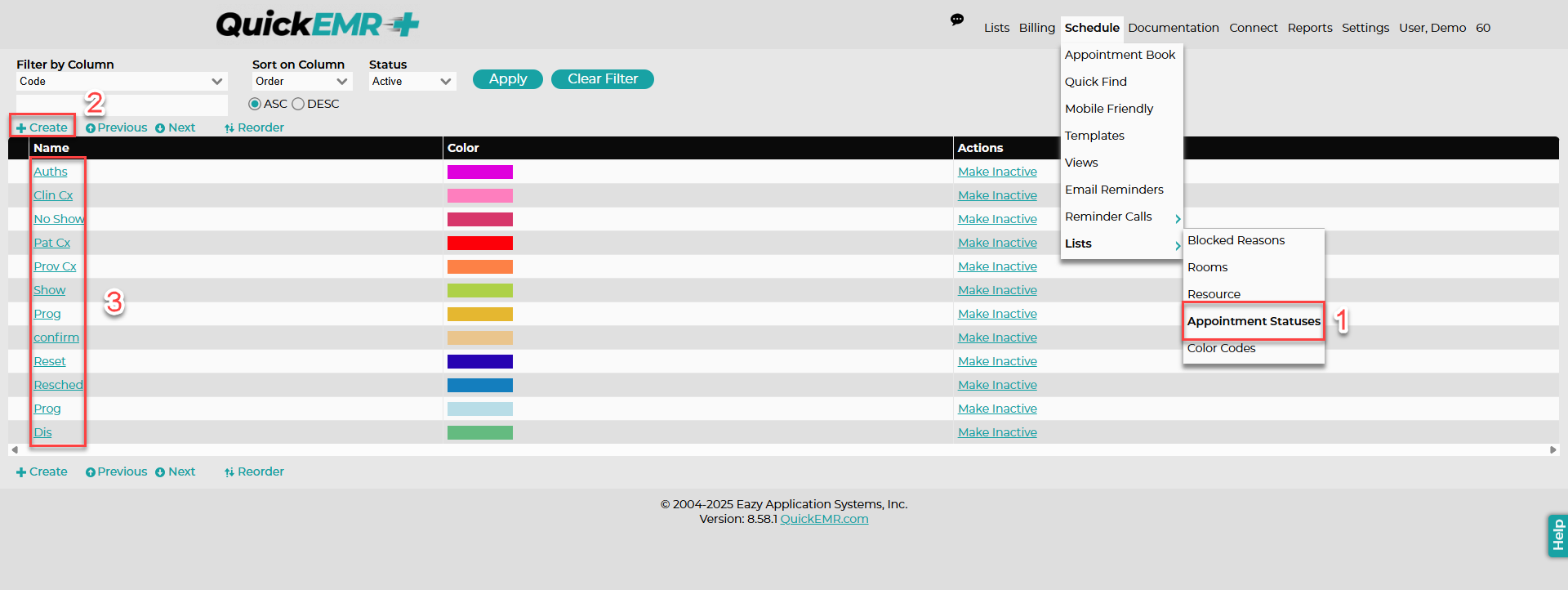This screenshot has height=590, width=1568.
Task: Select the ASC sort order
Action: pyautogui.click(x=255, y=104)
